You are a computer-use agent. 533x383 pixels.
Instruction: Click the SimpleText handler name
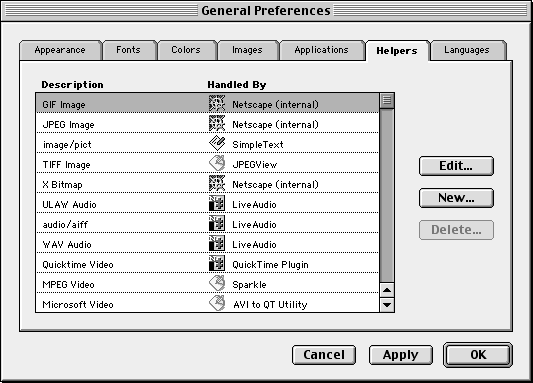pos(258,145)
